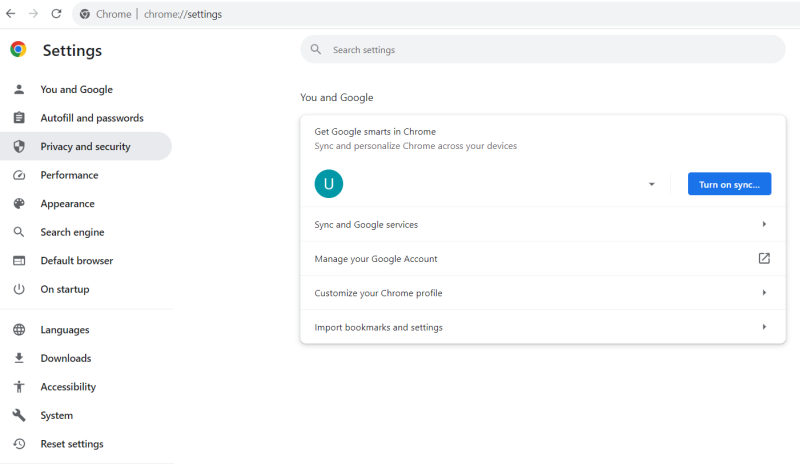This screenshot has width=800, height=464.
Task: Open Privacy and security settings
Action: coord(85,147)
